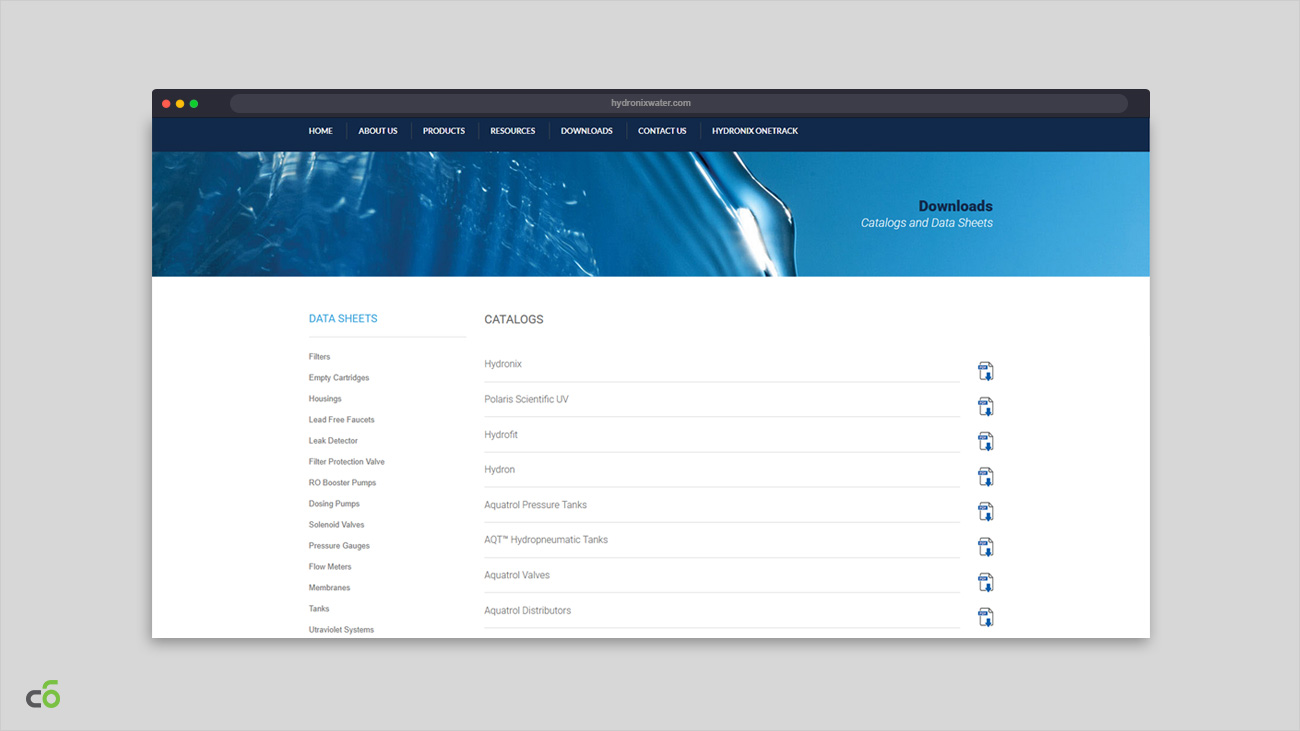Open the Products menu
This screenshot has width=1300, height=731.
click(x=443, y=131)
